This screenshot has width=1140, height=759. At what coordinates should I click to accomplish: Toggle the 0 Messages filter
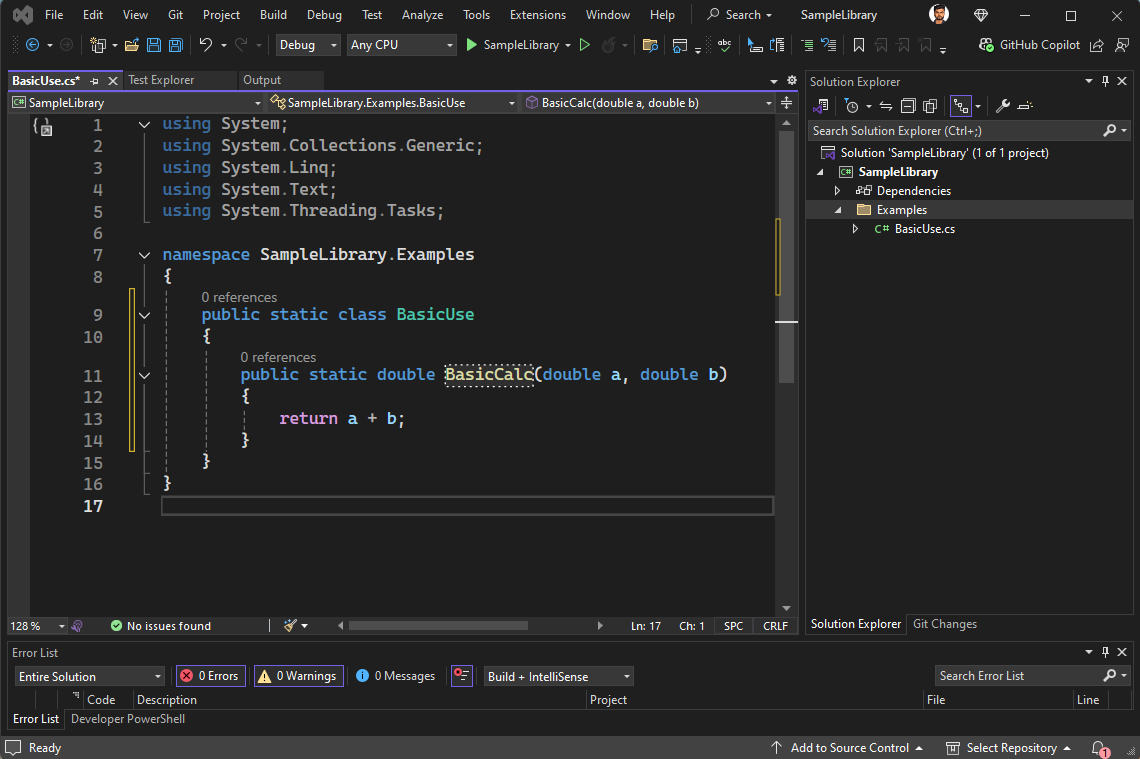click(x=396, y=676)
